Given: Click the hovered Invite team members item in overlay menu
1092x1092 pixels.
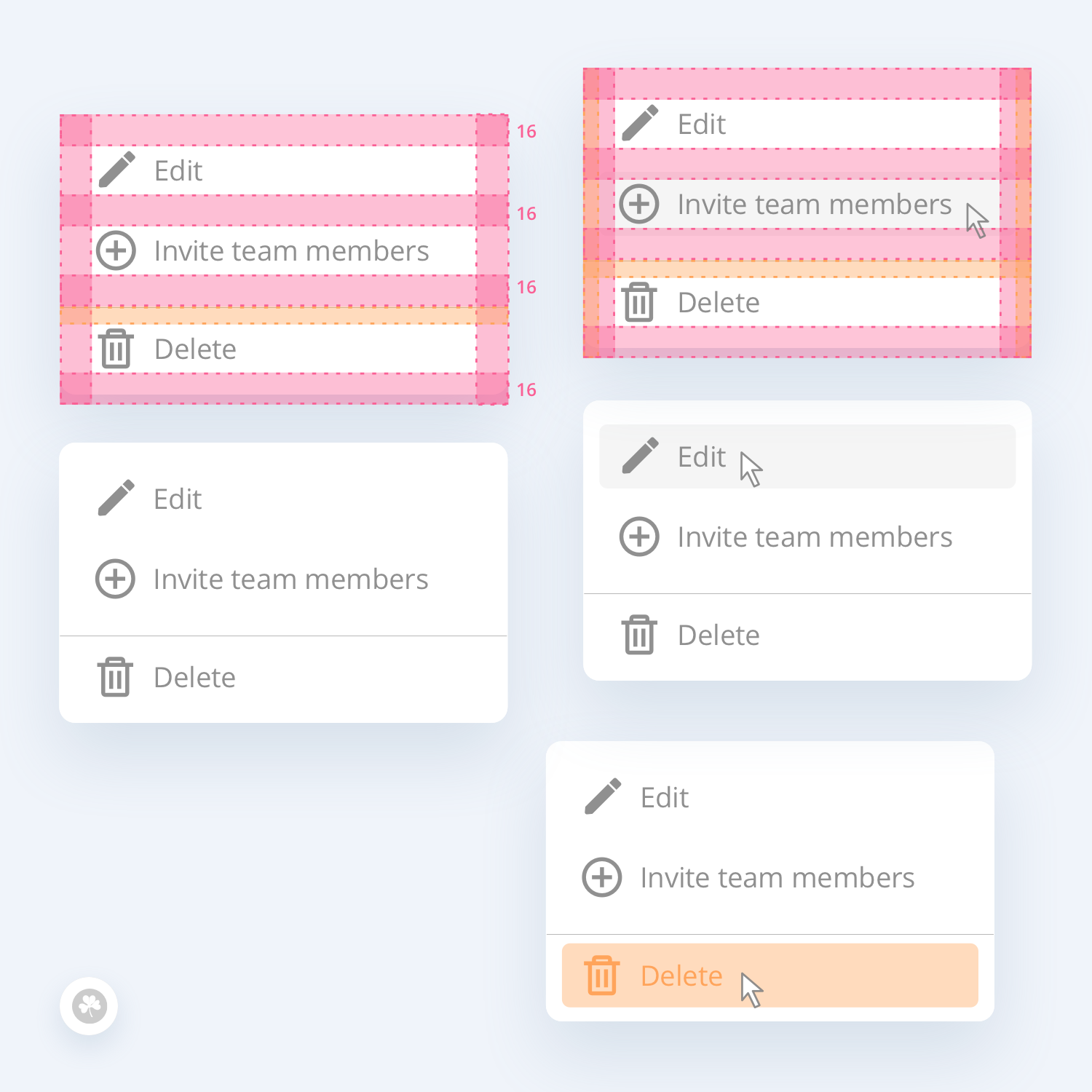Looking at the screenshot, I should tap(807, 204).
